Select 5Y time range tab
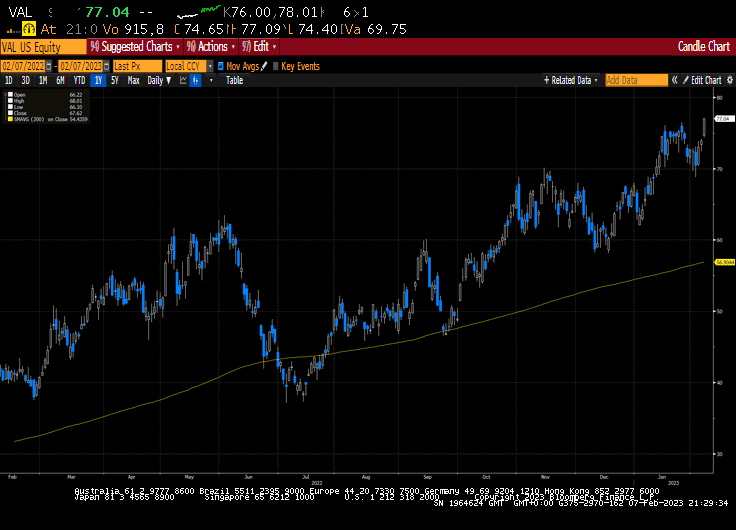 115,80
